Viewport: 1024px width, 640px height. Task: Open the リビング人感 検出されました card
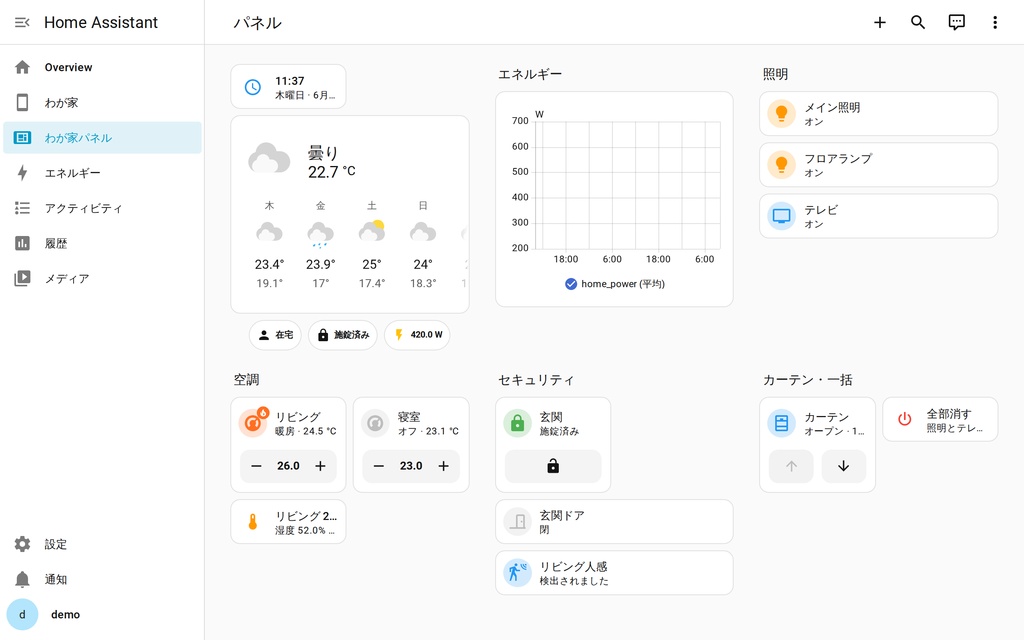[x=614, y=573]
